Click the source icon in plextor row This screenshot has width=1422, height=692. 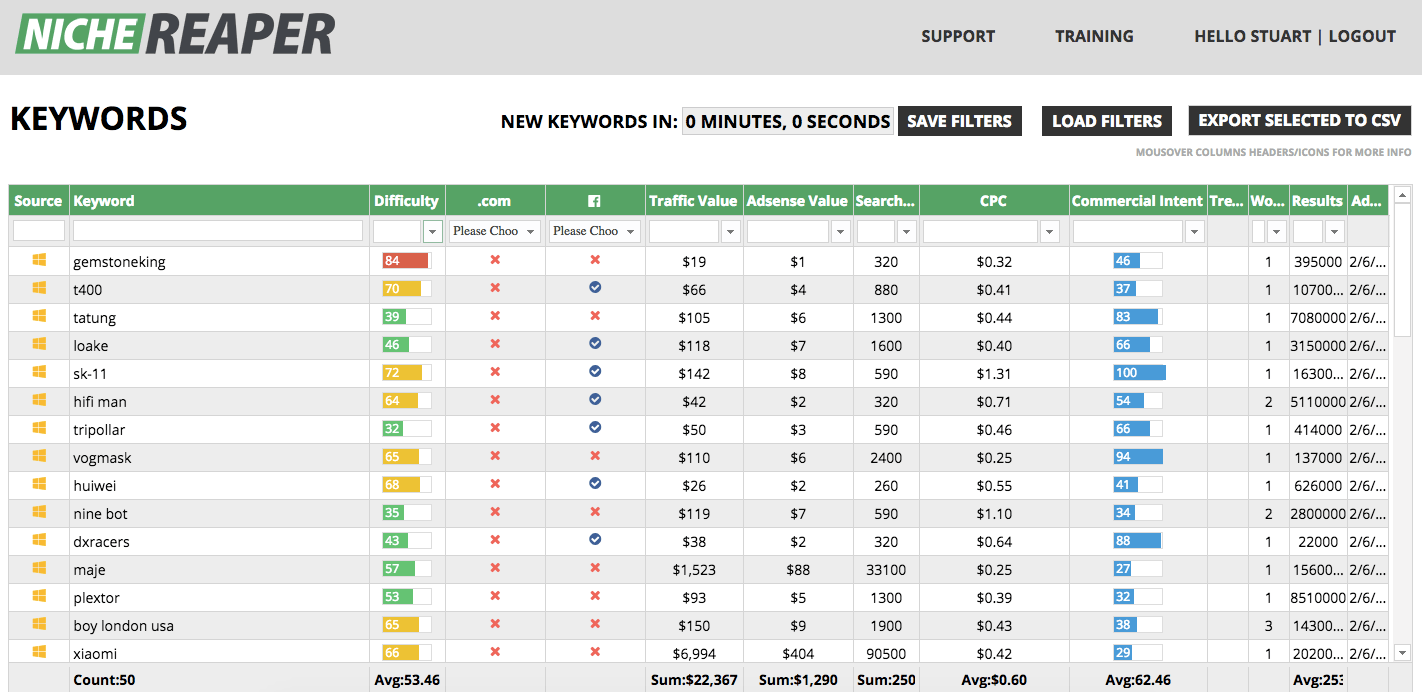(x=39, y=596)
